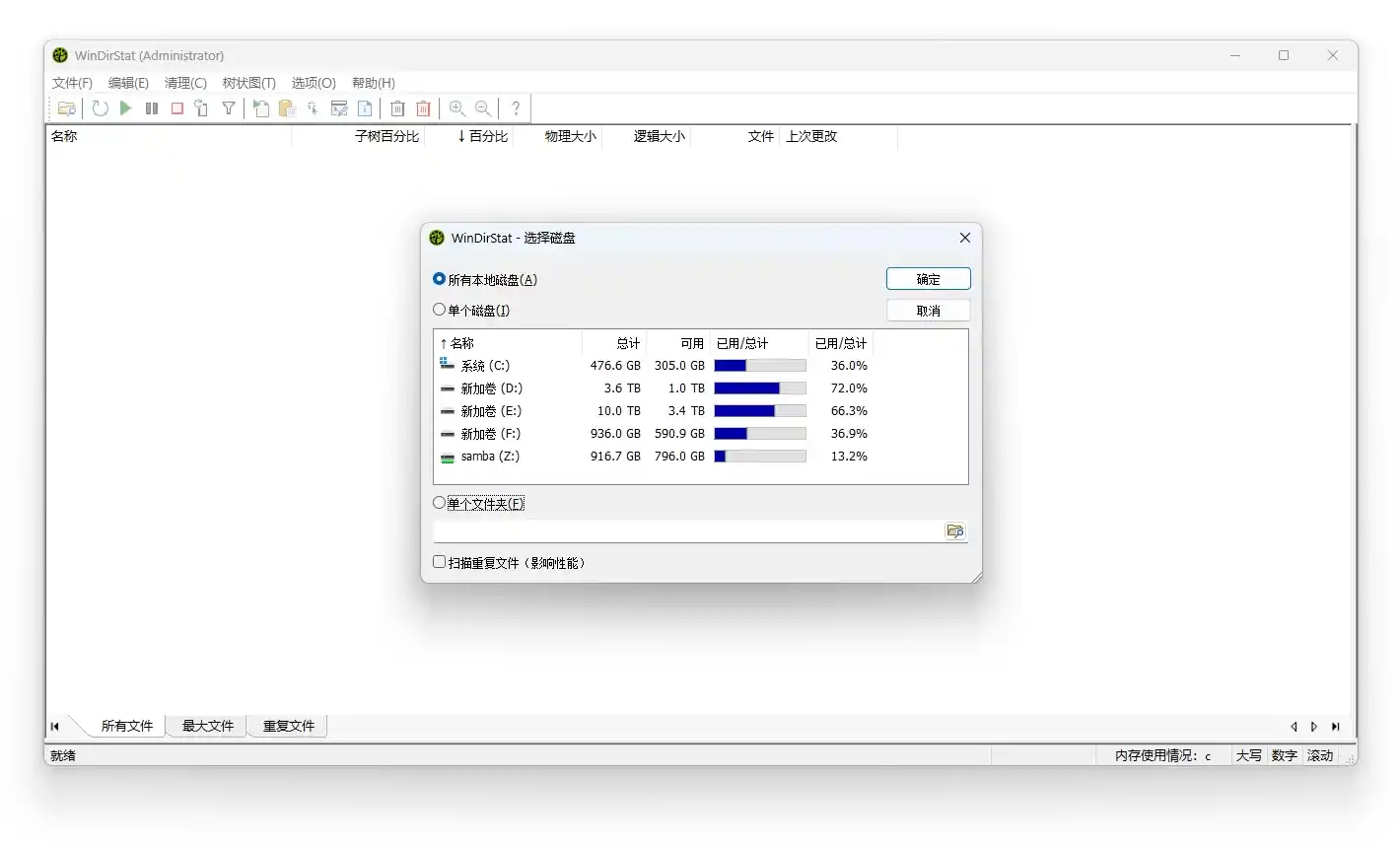The width and height of the screenshot is (1400, 847).
Task: Click the 取消 button
Action: pyautogui.click(x=928, y=311)
